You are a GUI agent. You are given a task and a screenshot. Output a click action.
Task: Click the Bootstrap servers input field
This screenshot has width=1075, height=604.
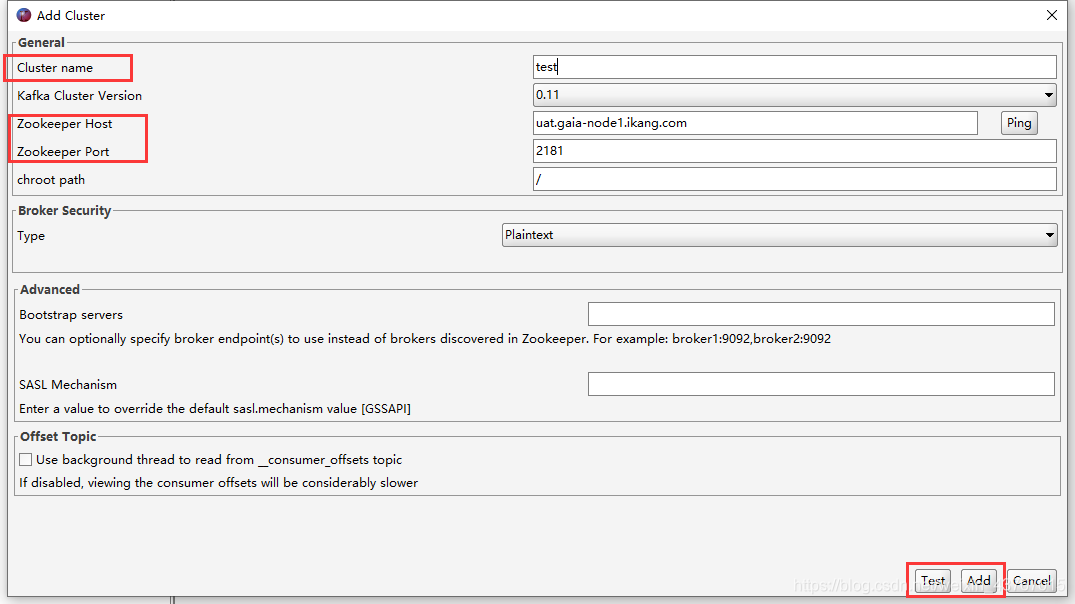pyautogui.click(x=821, y=314)
